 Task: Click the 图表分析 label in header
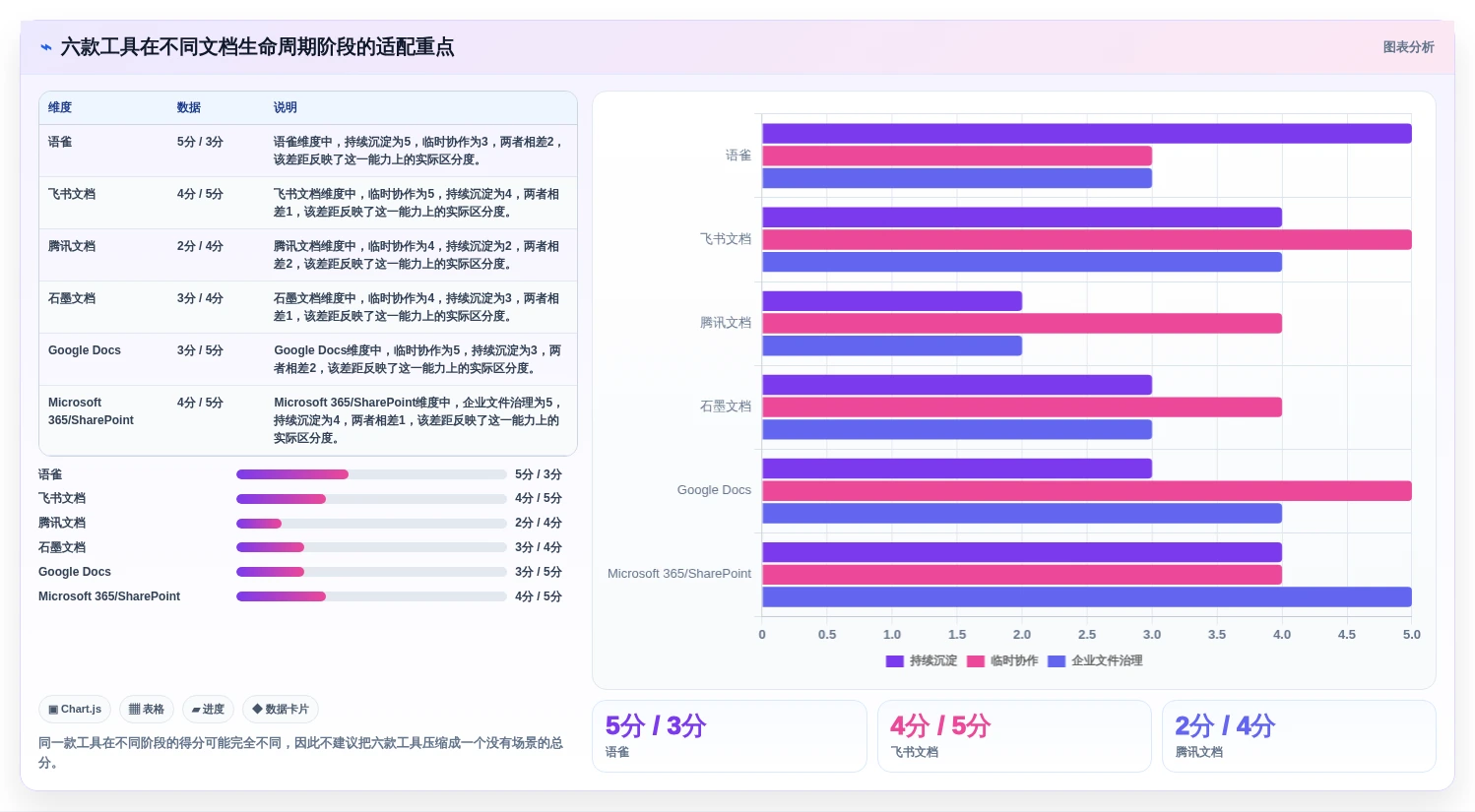point(1408,47)
